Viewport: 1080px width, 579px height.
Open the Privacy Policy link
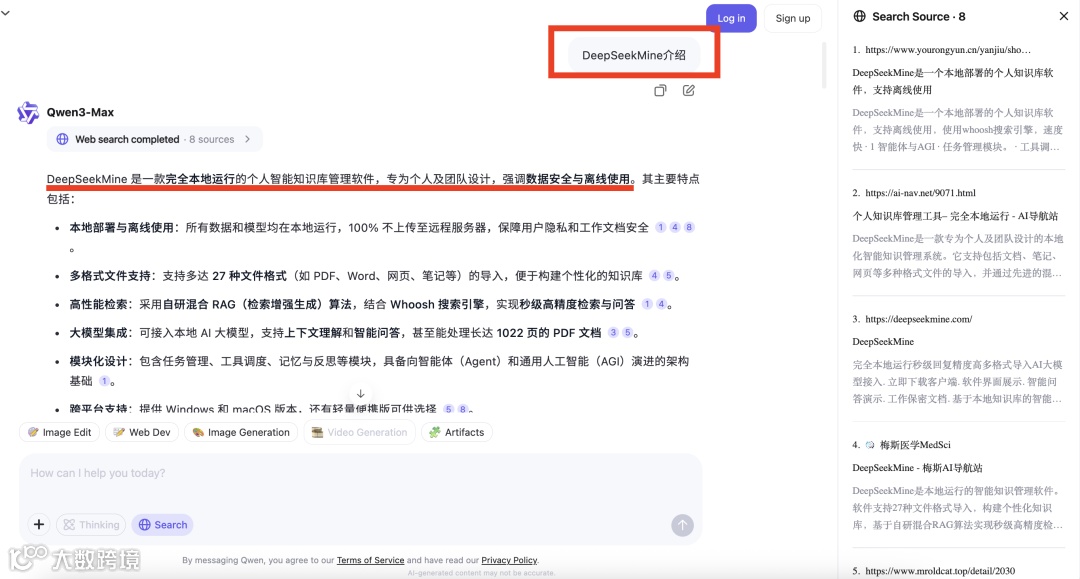point(509,560)
